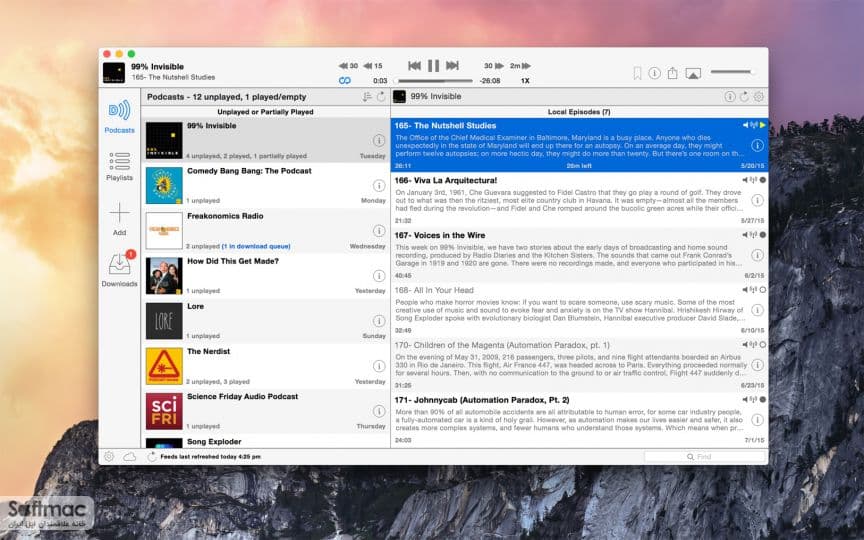Click the cloud sync icon in status bar
The width and height of the screenshot is (864, 540).
(129, 456)
